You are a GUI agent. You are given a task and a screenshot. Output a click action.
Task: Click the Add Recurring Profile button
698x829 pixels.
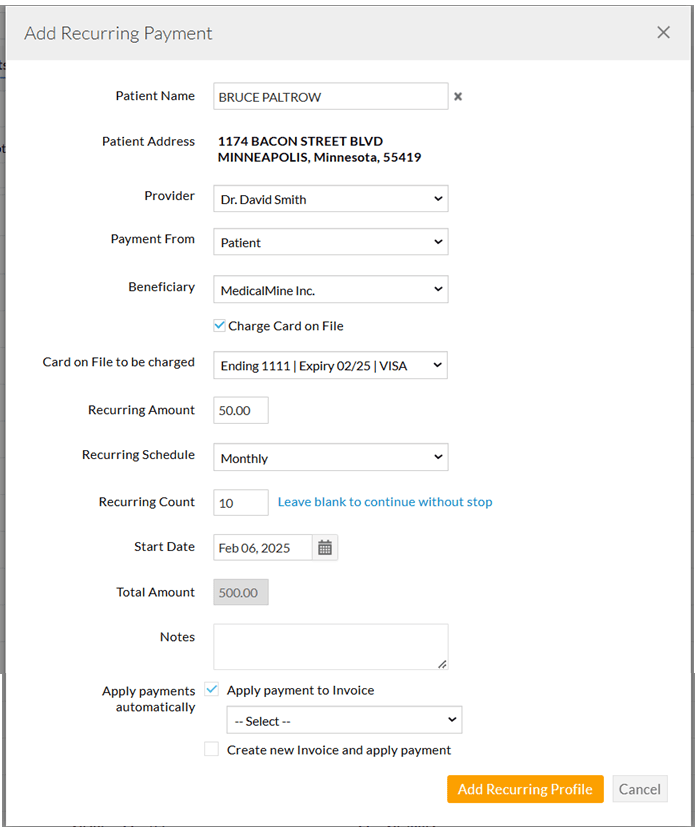click(525, 789)
